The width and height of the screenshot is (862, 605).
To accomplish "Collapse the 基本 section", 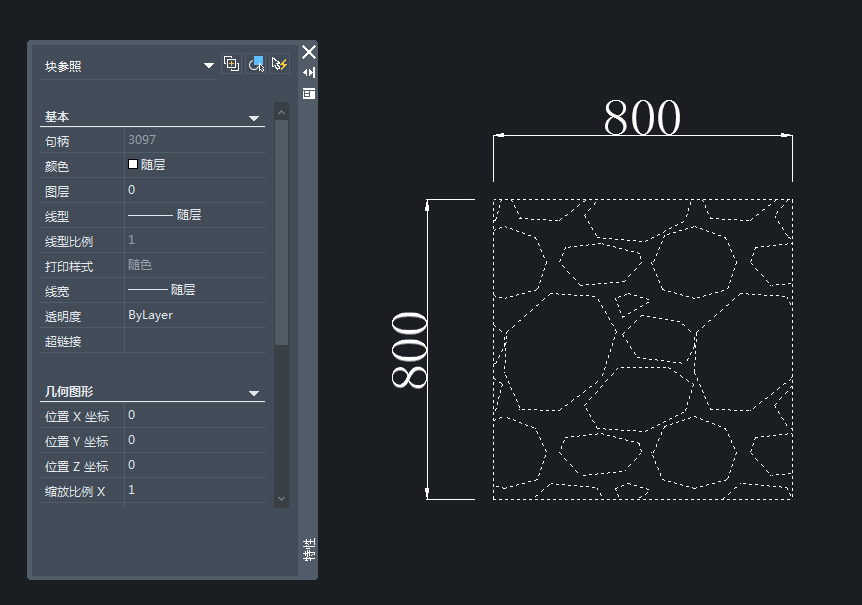I will tap(254, 118).
